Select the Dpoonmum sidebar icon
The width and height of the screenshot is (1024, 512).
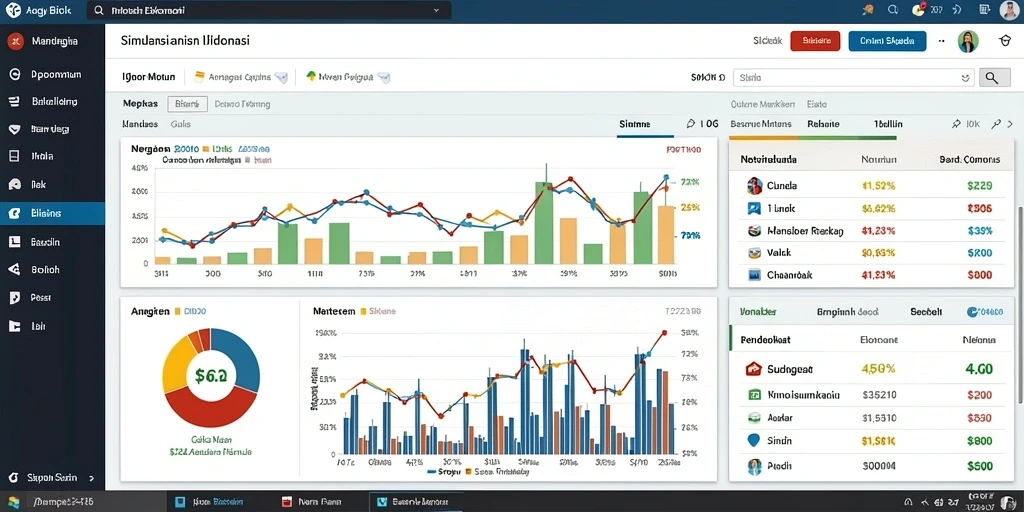14,74
